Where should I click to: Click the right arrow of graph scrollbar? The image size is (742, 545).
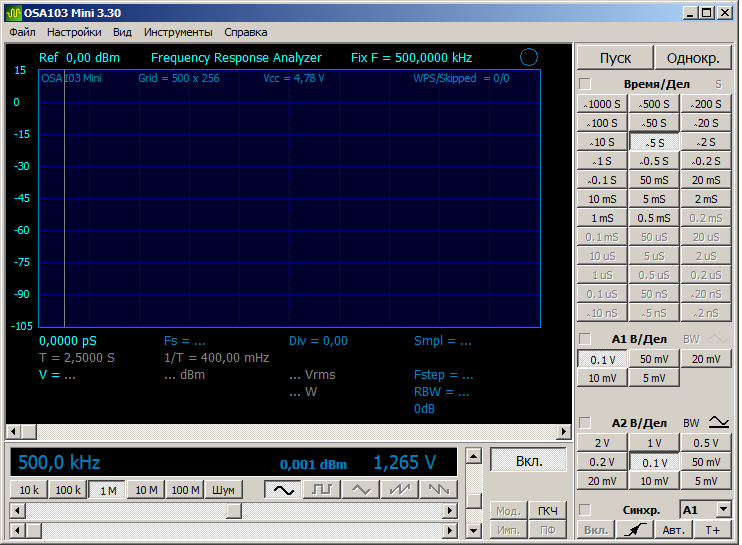pyautogui.click(x=564, y=431)
